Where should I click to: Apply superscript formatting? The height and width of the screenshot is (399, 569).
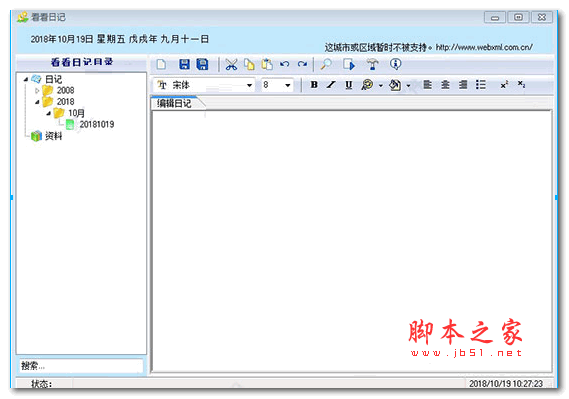coord(504,85)
